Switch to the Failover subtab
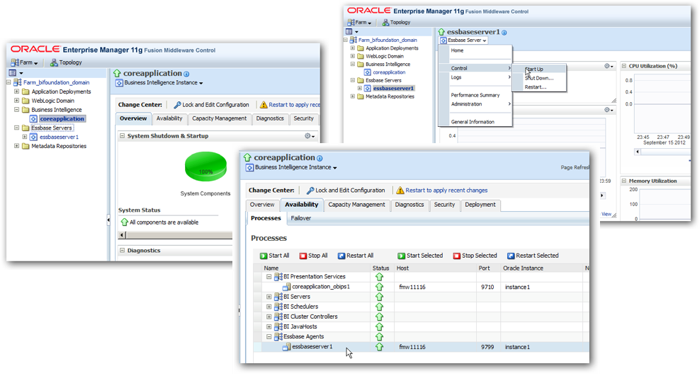The image size is (700, 374). click(301, 218)
